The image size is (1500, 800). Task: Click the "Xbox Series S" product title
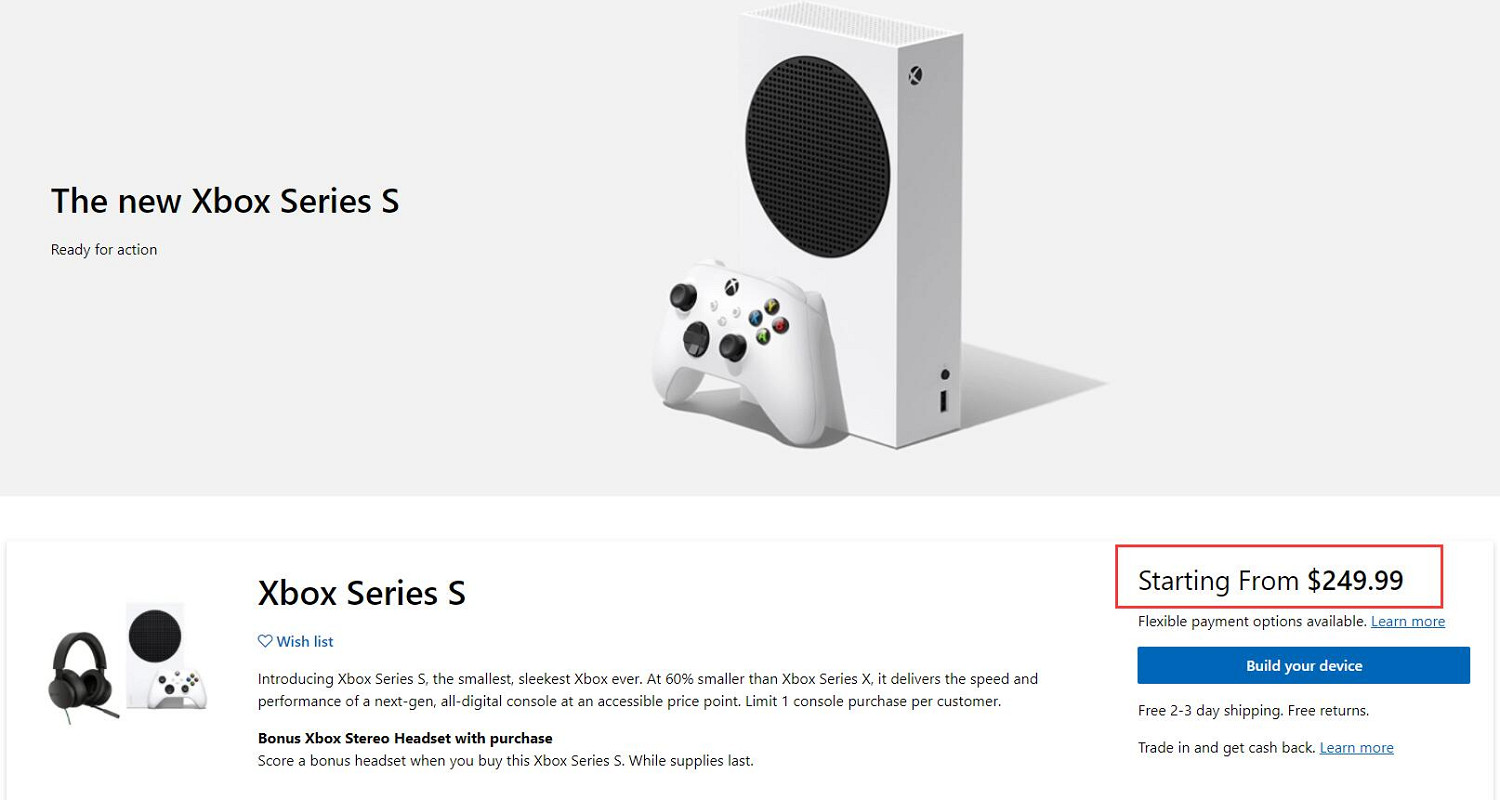[x=361, y=593]
